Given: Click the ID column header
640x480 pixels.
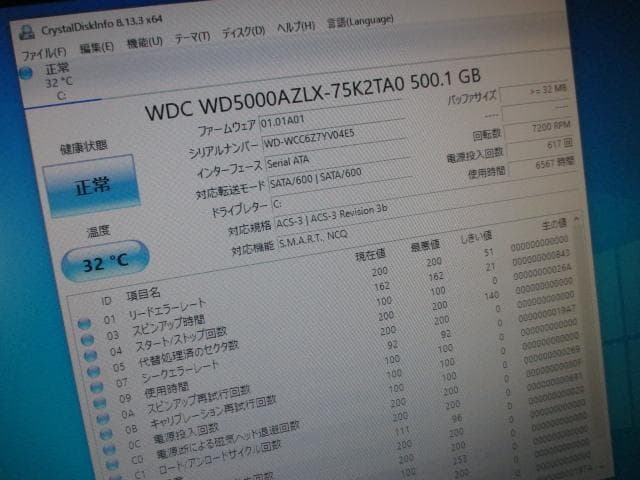Looking at the screenshot, I should pyautogui.click(x=106, y=301).
